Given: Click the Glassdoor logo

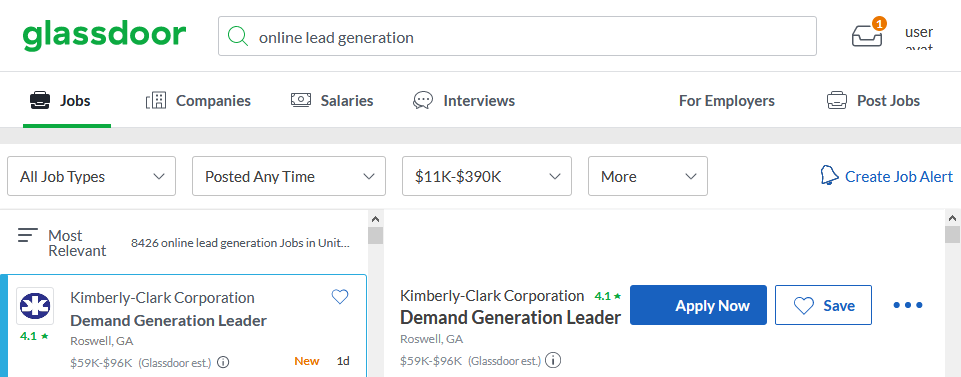Looking at the screenshot, I should click(104, 36).
